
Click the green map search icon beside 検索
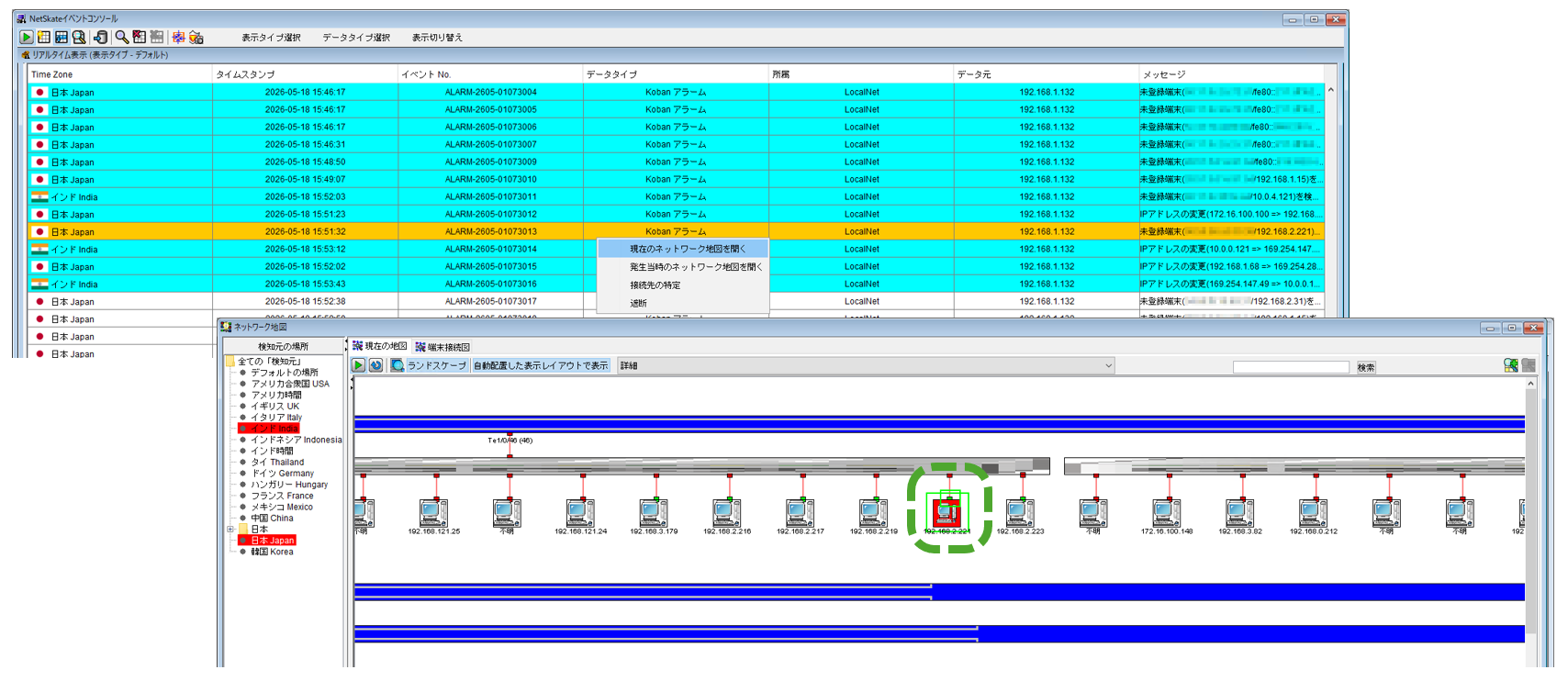pyautogui.click(x=1510, y=365)
